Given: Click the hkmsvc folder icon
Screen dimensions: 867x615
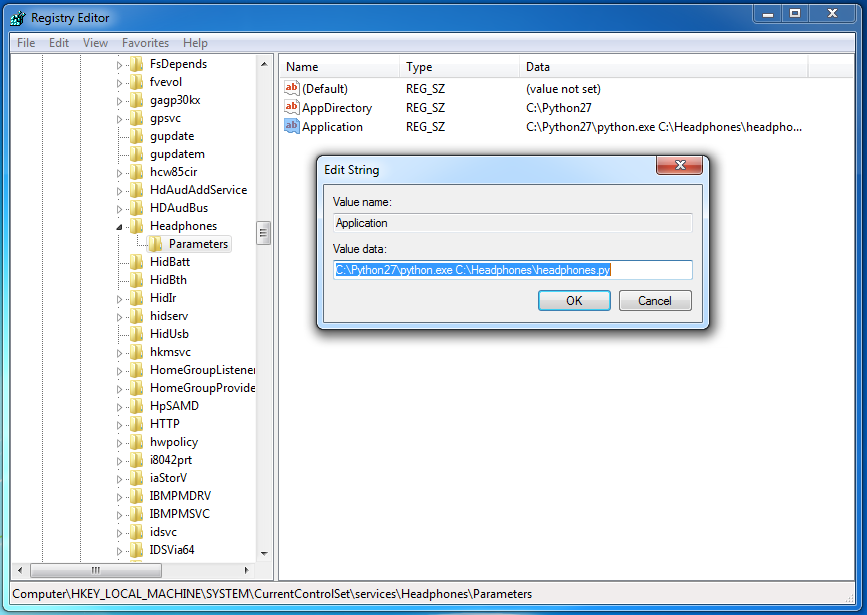Looking at the screenshot, I should pos(137,352).
